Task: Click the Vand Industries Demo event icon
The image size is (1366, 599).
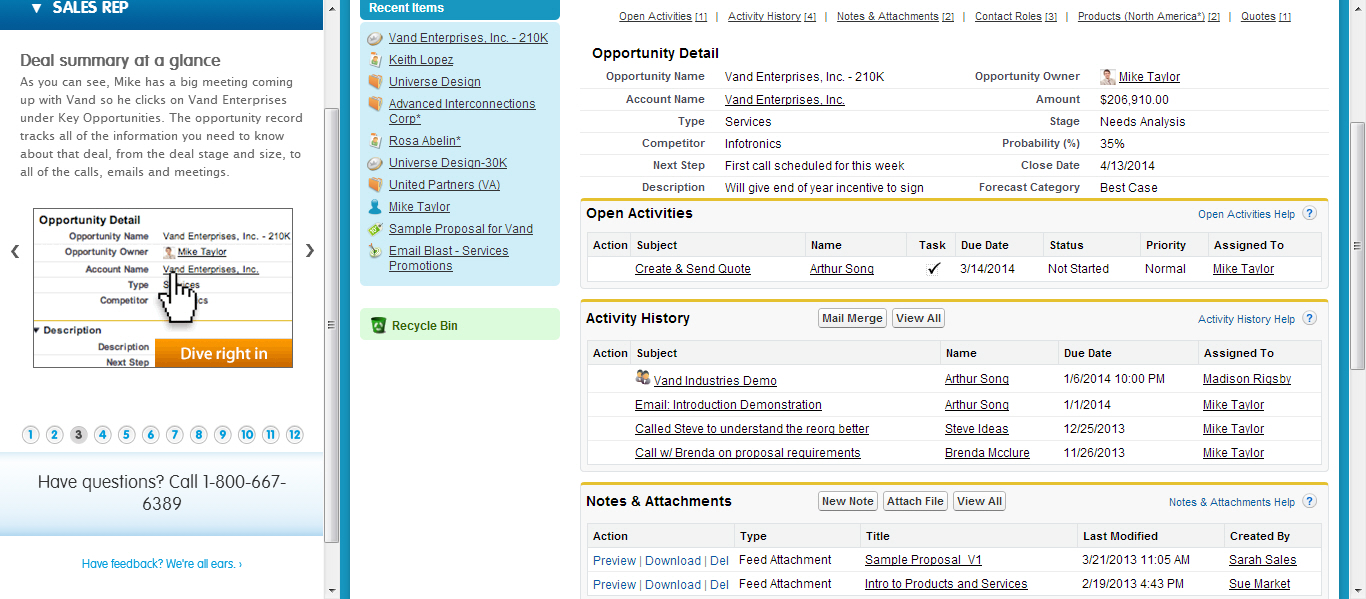Action: 643,378
